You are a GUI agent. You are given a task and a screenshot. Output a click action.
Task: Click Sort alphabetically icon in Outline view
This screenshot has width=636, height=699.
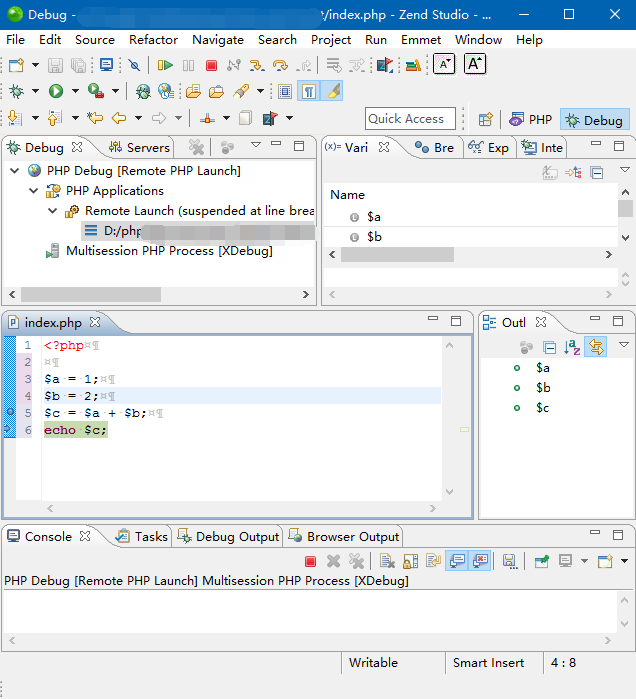(x=572, y=347)
